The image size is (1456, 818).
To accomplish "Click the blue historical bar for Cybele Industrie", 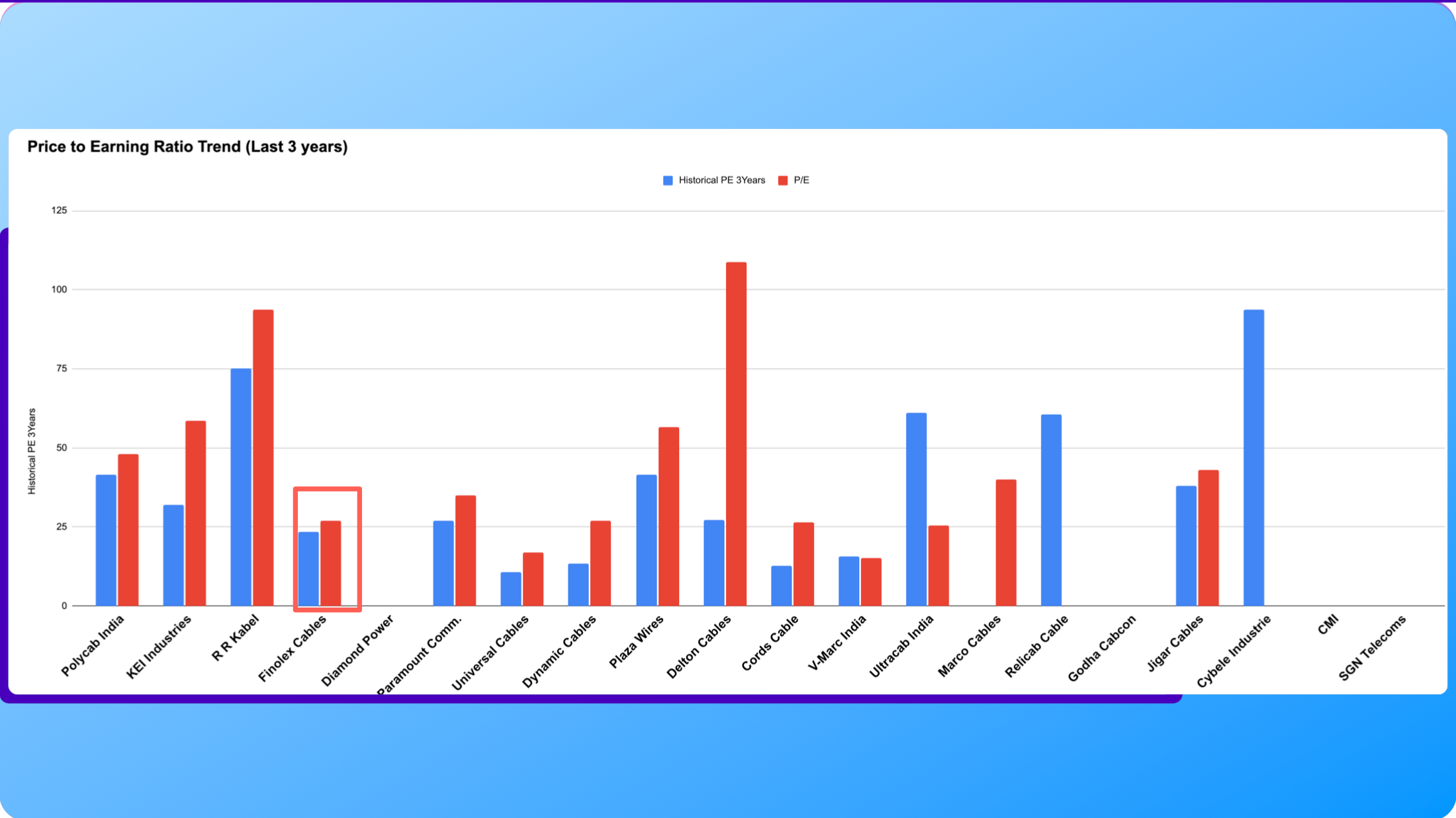I will coord(1253,457).
